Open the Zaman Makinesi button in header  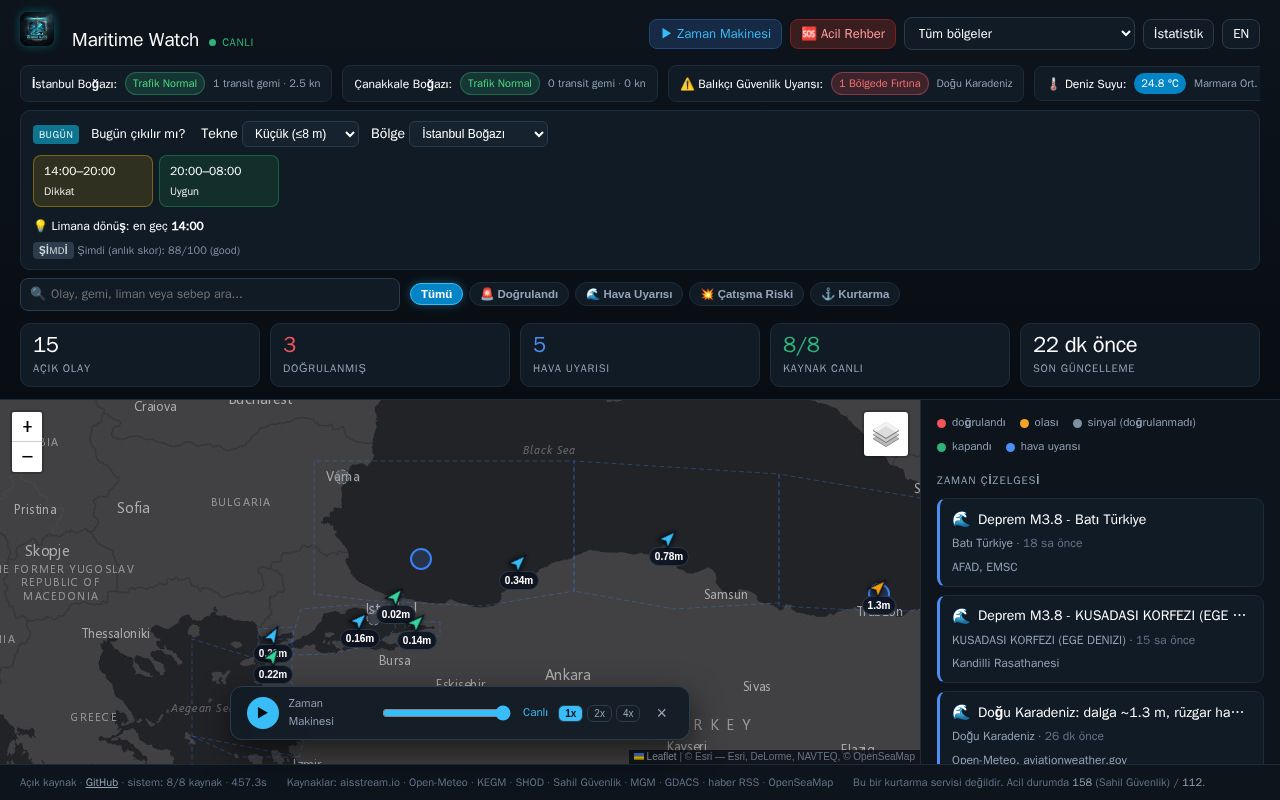pyautogui.click(x=715, y=33)
